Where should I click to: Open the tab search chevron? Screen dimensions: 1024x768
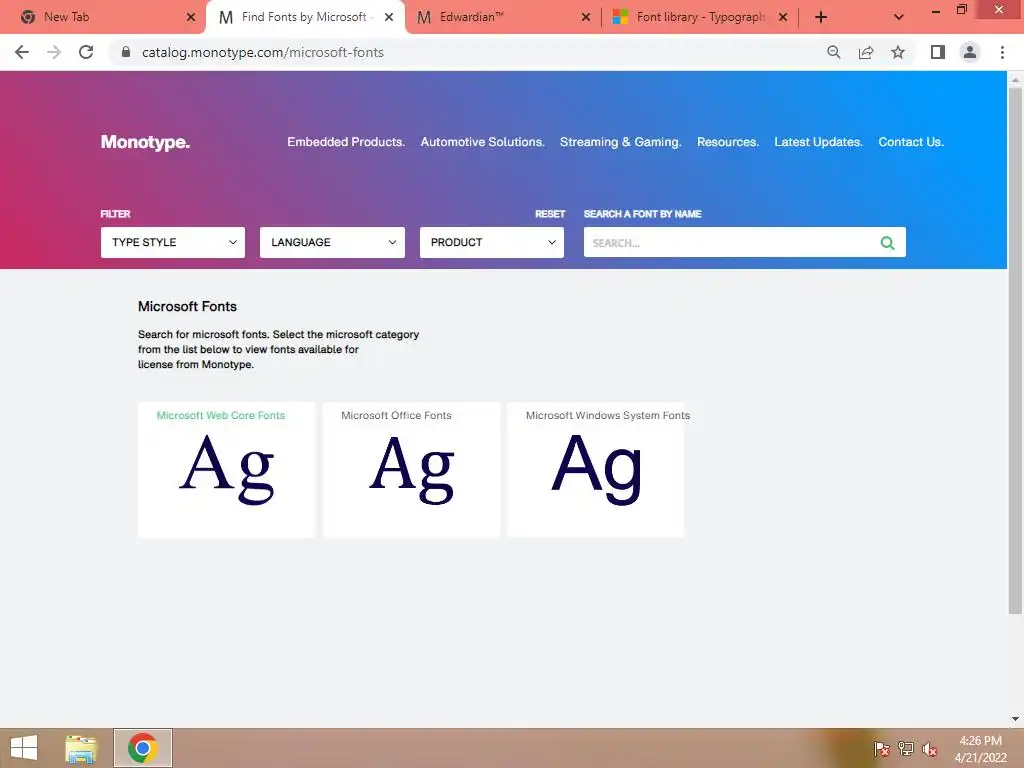[x=899, y=17]
